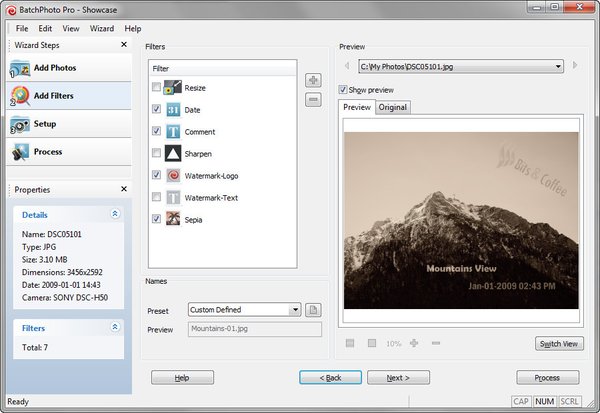This screenshot has width=600, height=413.
Task: Select the Setup wizard step icon
Action: coord(18,125)
